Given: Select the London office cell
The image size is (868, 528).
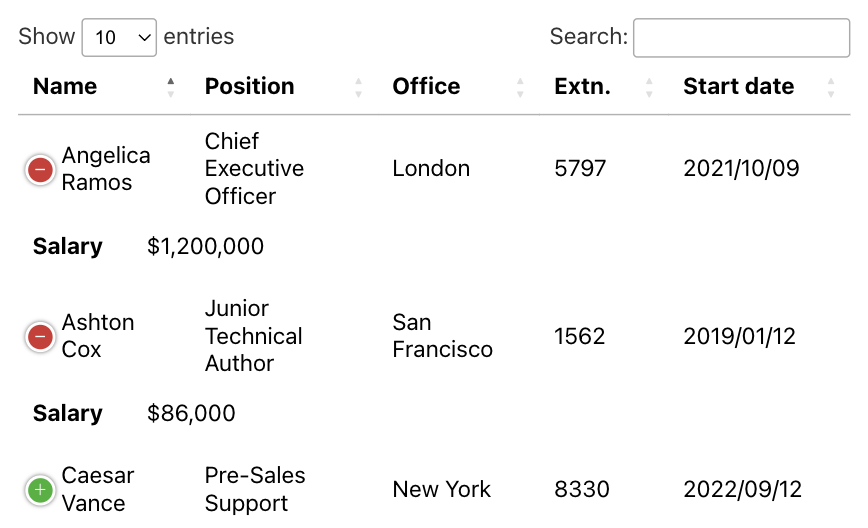Looking at the screenshot, I should (x=431, y=169).
